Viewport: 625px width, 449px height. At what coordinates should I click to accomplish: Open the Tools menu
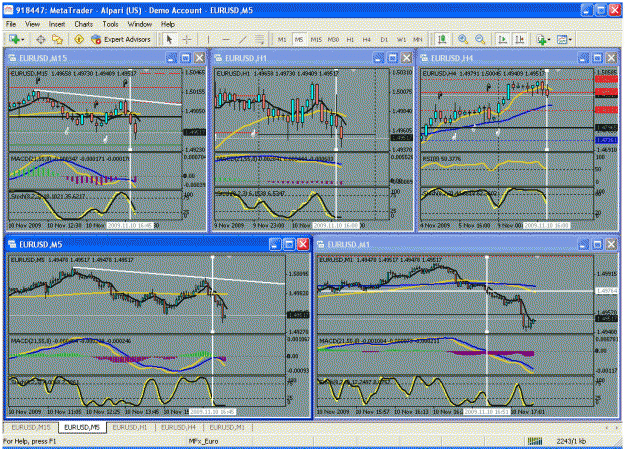point(110,24)
